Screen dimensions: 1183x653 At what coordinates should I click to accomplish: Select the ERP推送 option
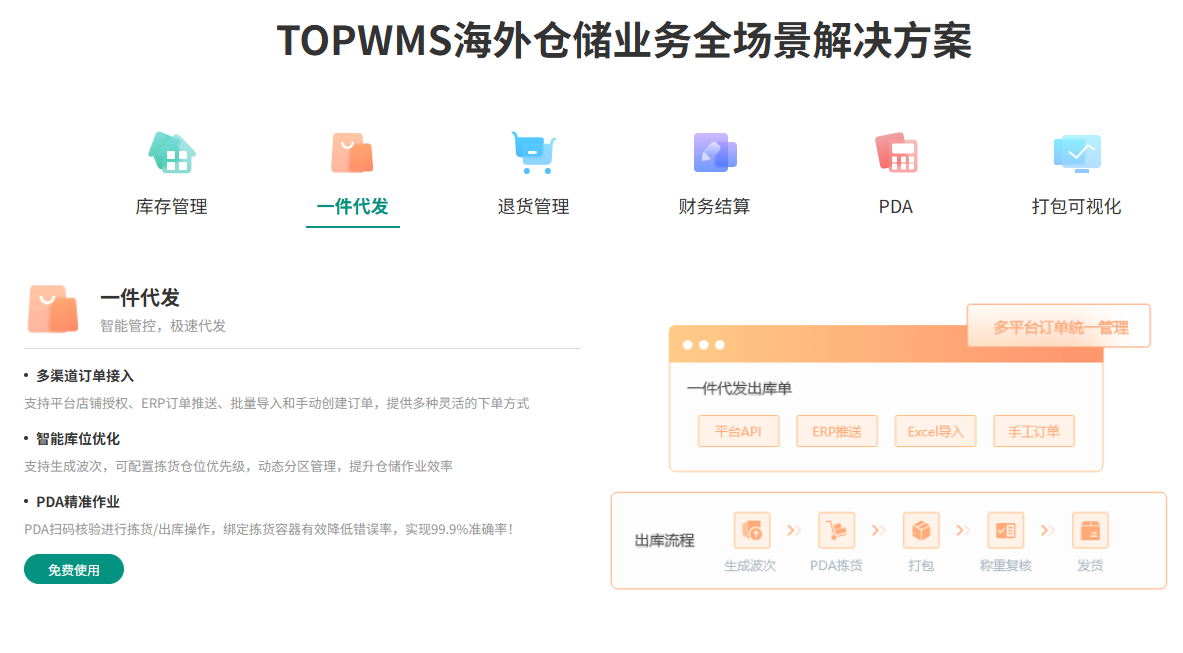click(x=836, y=432)
